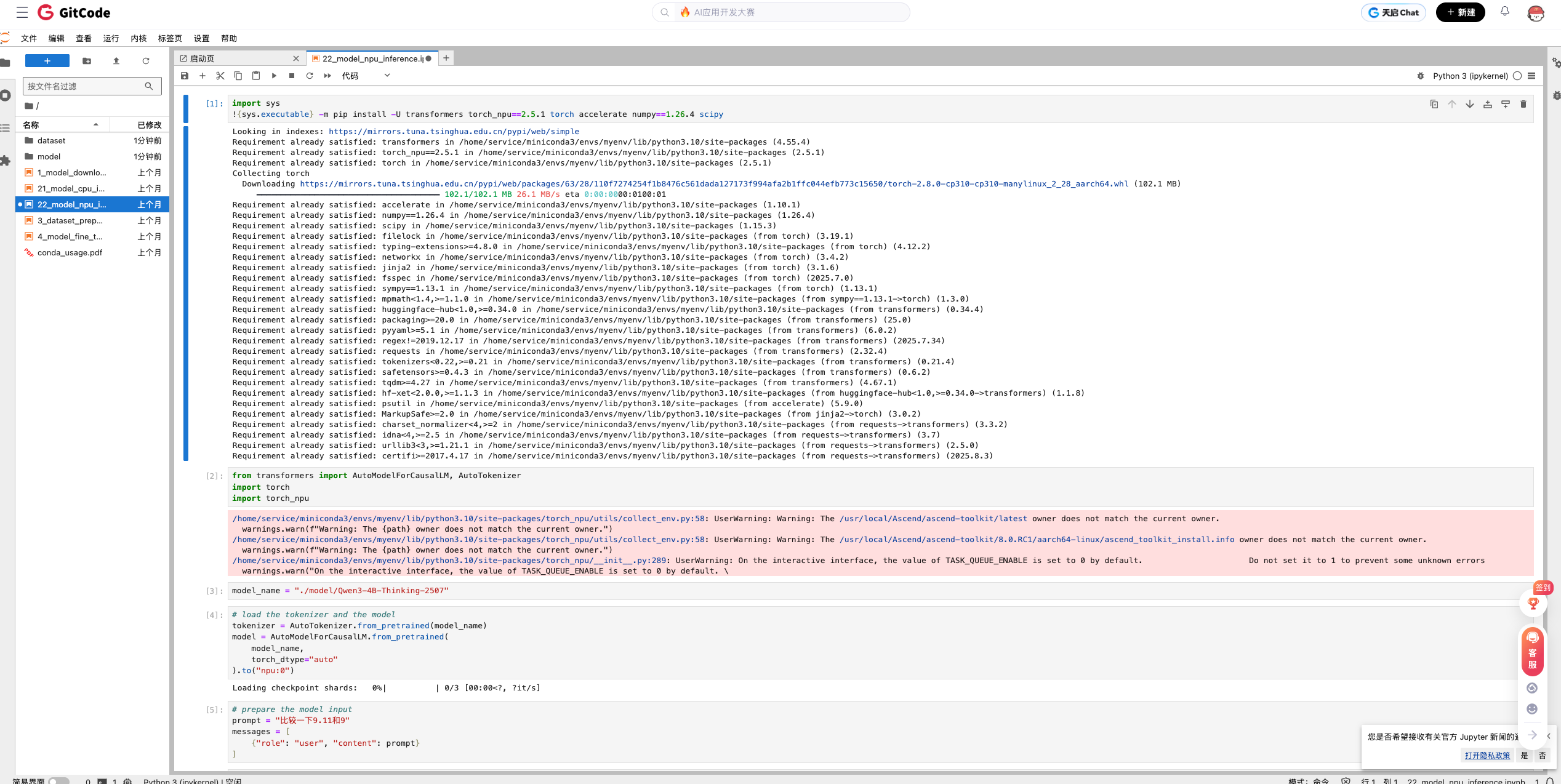Open the notification bell
This screenshot has width=1561, height=784.
coord(1504,12)
